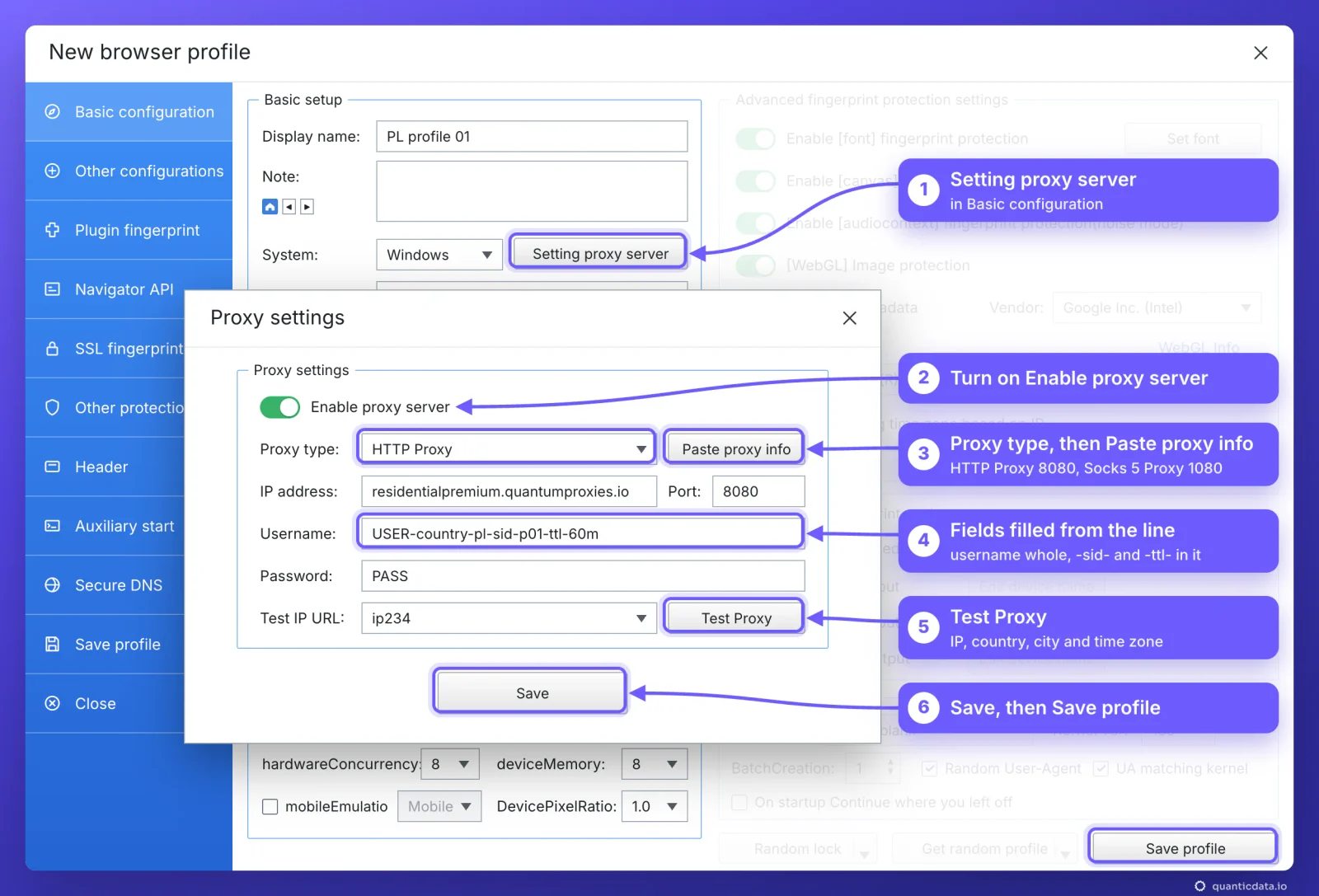This screenshot has width=1319, height=896.
Task: Open the Secure DNS tab
Action: [105, 585]
